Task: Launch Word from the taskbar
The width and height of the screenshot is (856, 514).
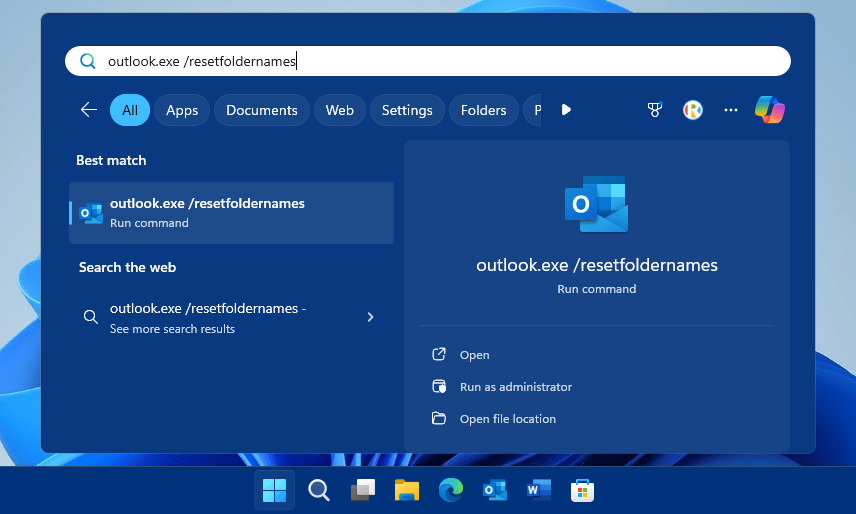Action: tap(539, 490)
